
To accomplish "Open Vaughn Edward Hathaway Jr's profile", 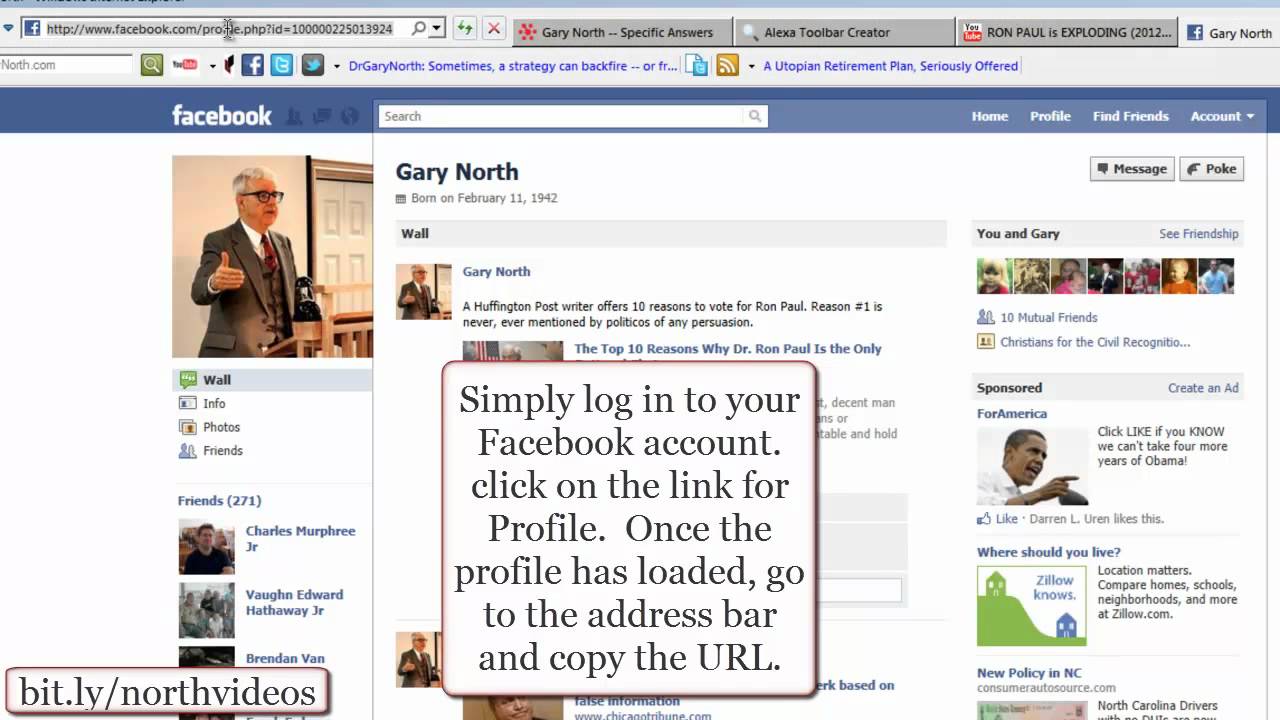I will pos(294,602).
